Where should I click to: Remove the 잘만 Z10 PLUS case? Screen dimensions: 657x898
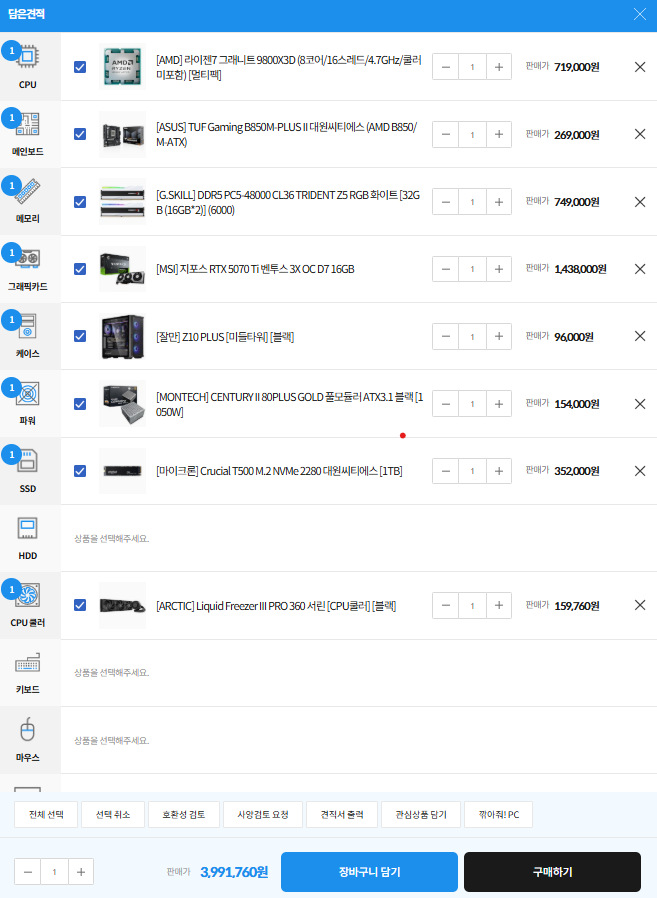(x=640, y=336)
